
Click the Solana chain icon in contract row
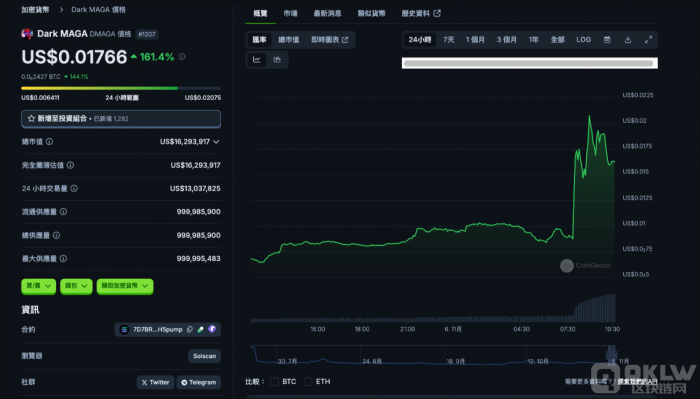tap(124, 329)
